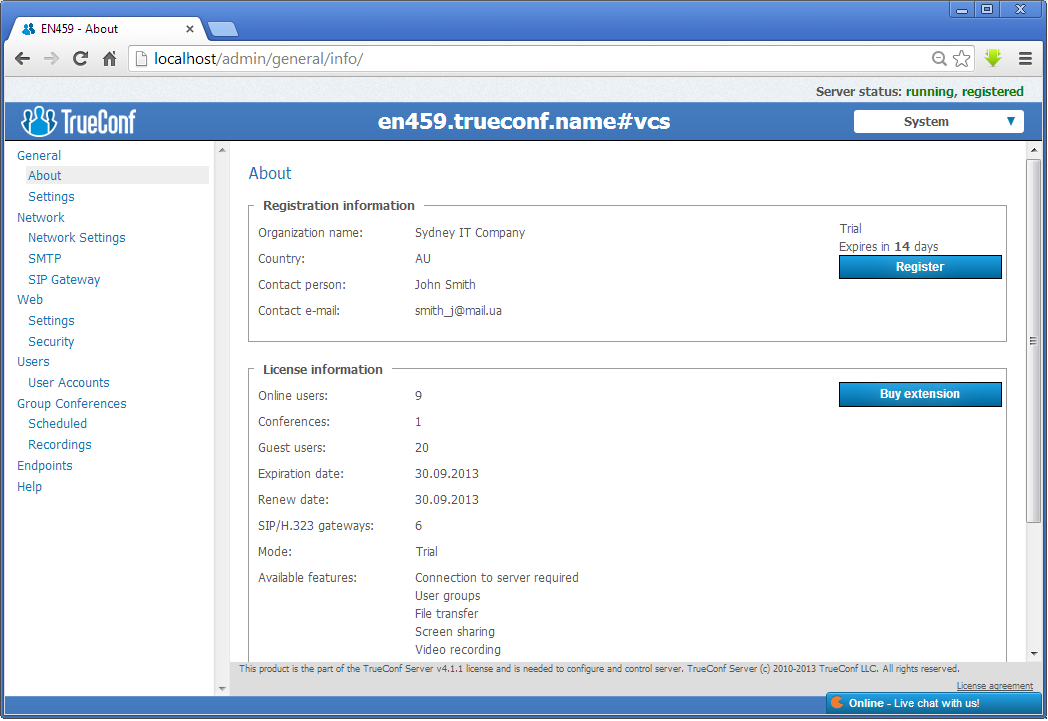Open Network Settings in the sidebar
This screenshot has width=1048, height=721.
tap(77, 238)
